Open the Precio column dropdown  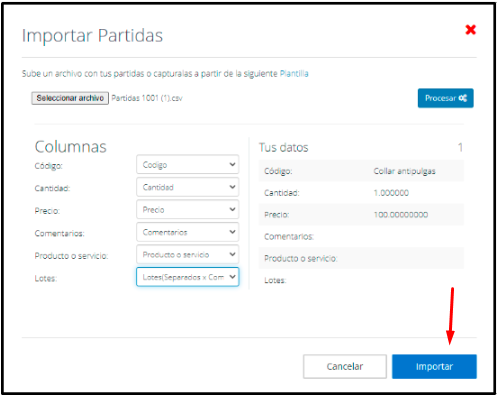[x=188, y=209]
